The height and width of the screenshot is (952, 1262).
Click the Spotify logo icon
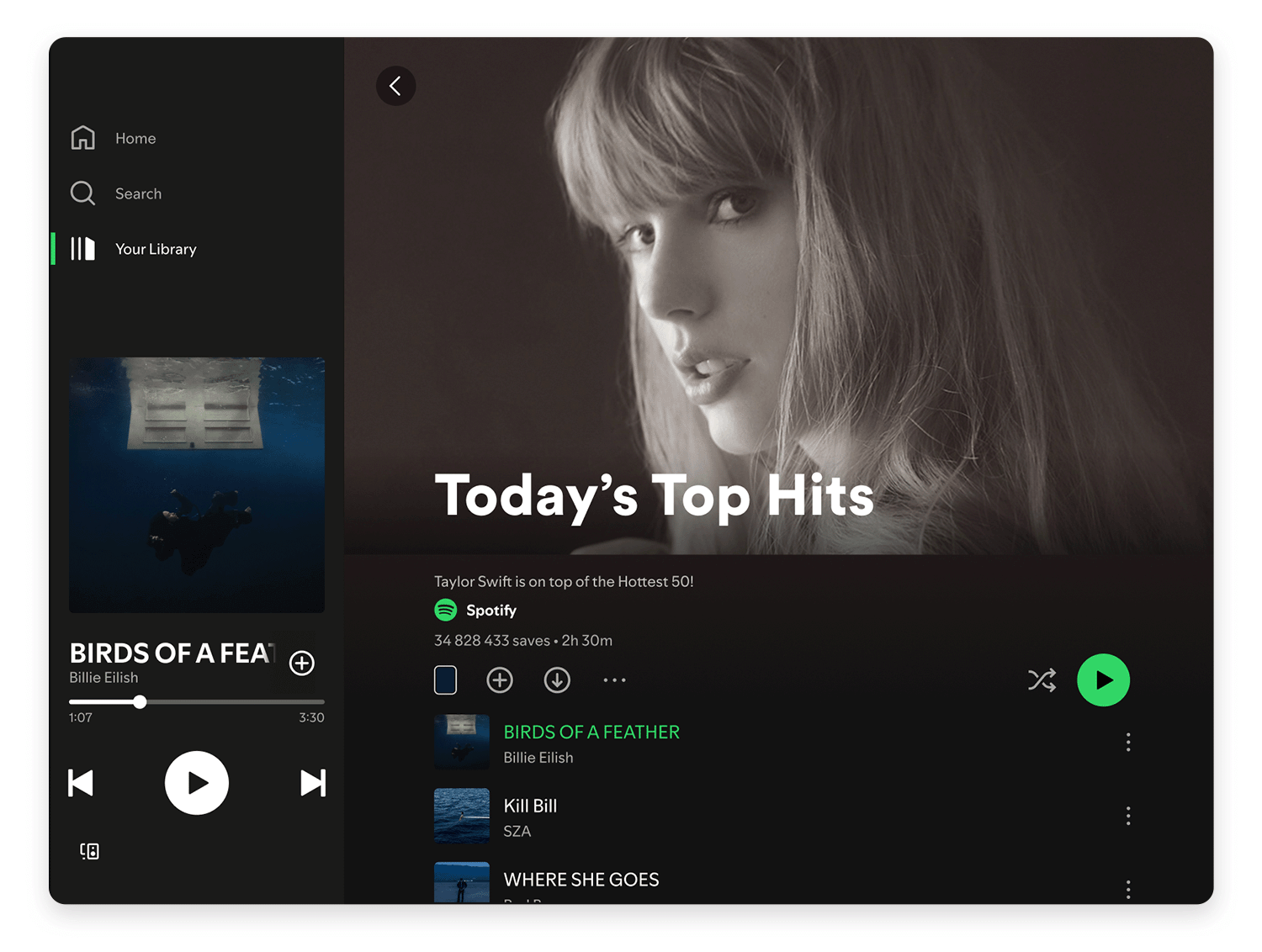[445, 610]
